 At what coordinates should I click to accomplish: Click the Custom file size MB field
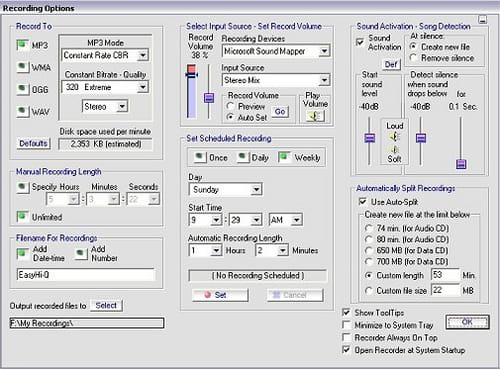point(445,290)
